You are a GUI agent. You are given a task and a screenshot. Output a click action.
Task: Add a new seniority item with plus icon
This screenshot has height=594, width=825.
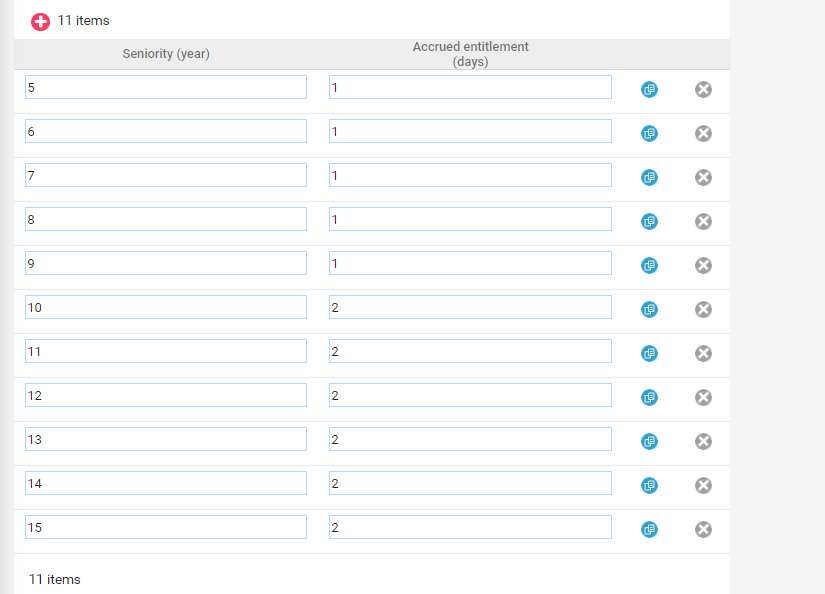coord(40,22)
